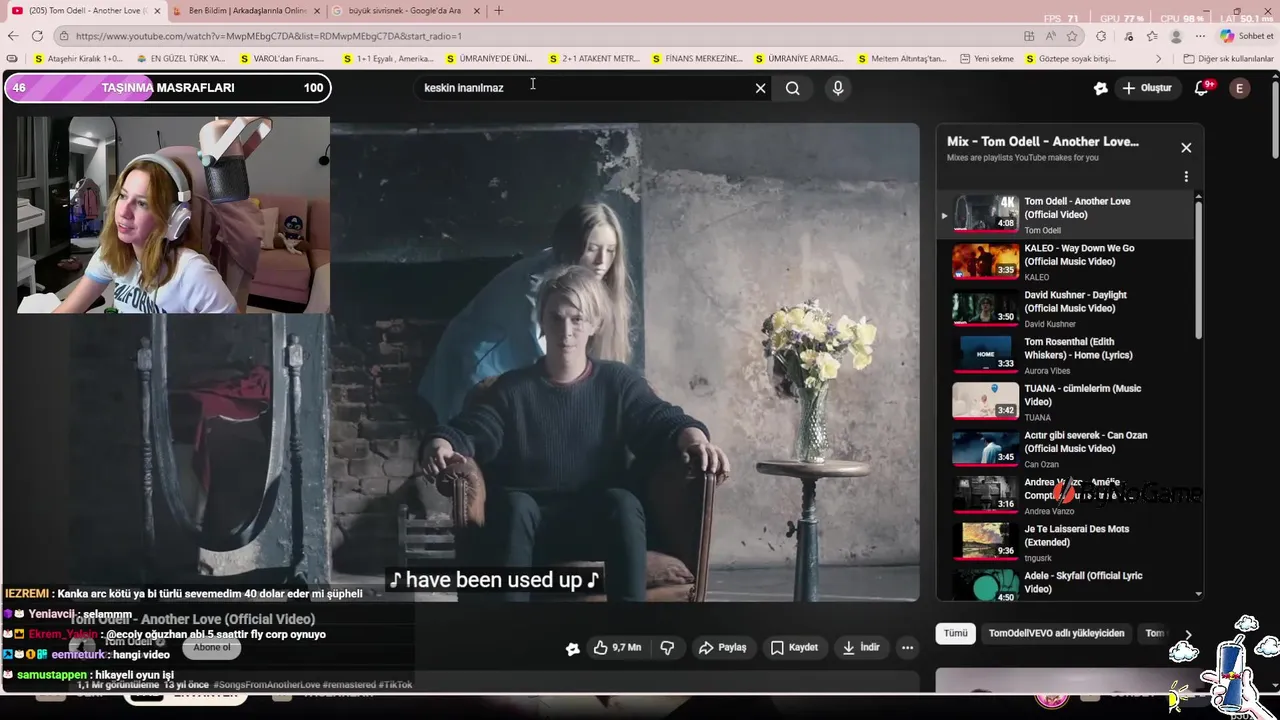The width and height of the screenshot is (1280, 720).
Task: Open the media control music-note icon
Action: click(1127, 36)
